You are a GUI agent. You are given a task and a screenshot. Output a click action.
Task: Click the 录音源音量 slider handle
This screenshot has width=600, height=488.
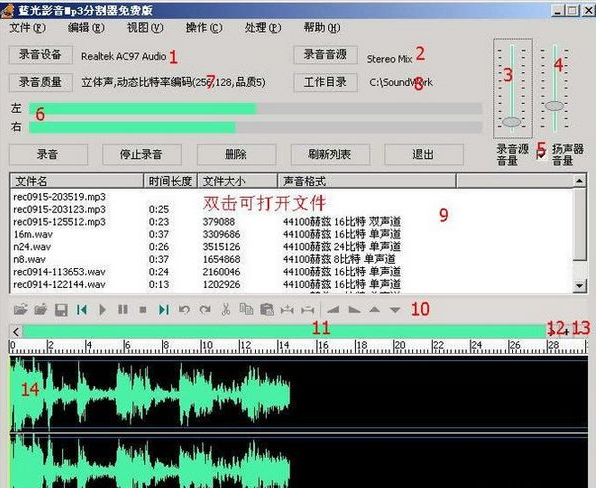(511, 122)
